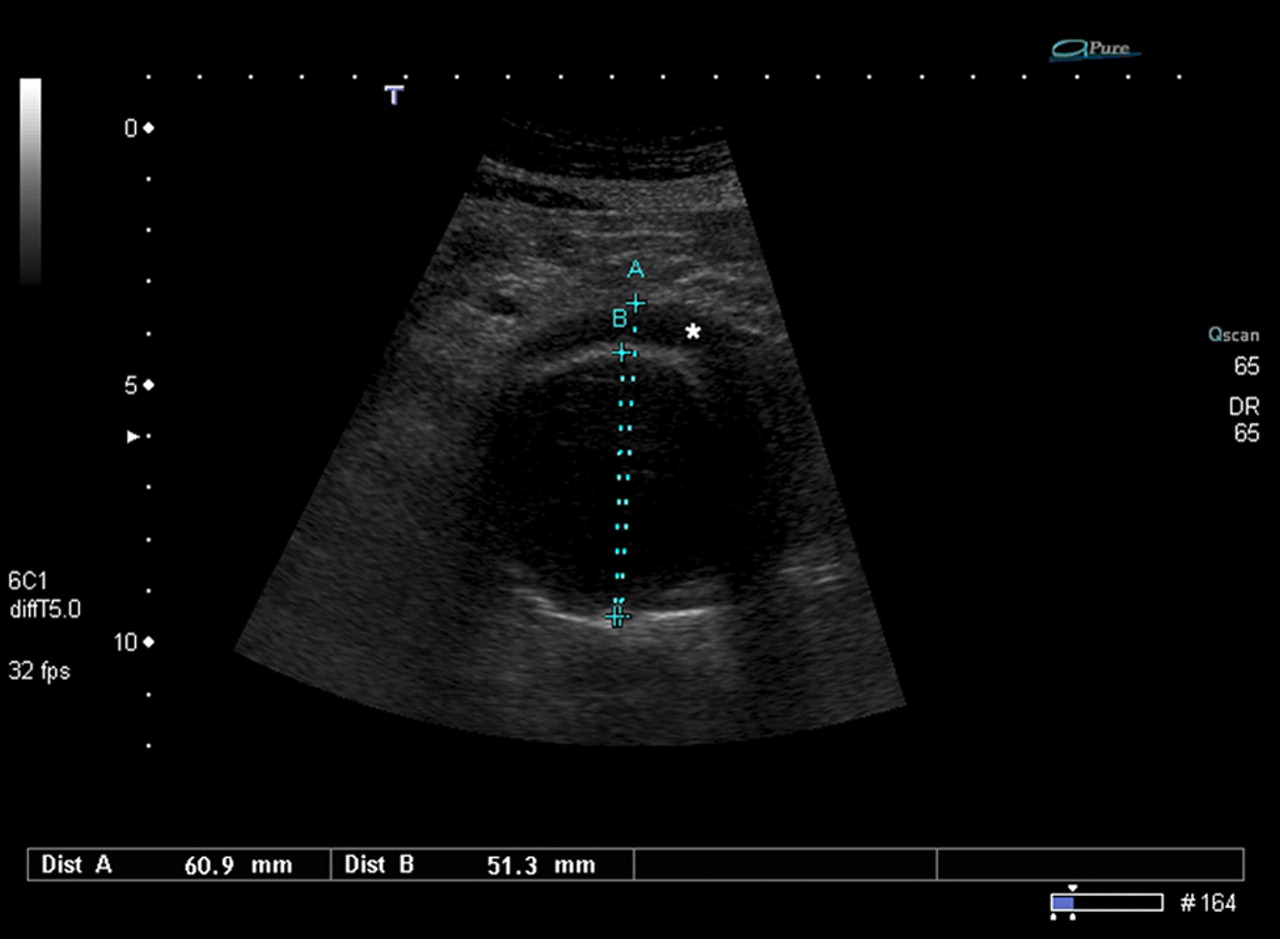The height and width of the screenshot is (939, 1280).
Task: Select caliper A measurement cursor
Action: tap(636, 302)
